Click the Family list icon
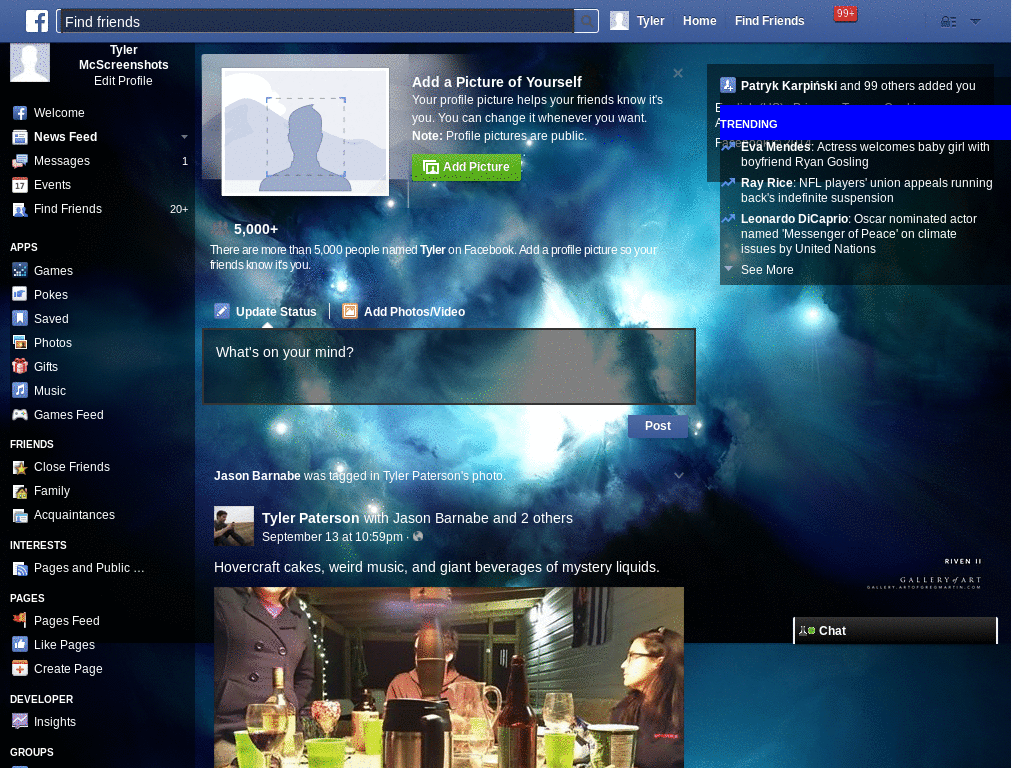This screenshot has height=768, width=1024. 20,491
